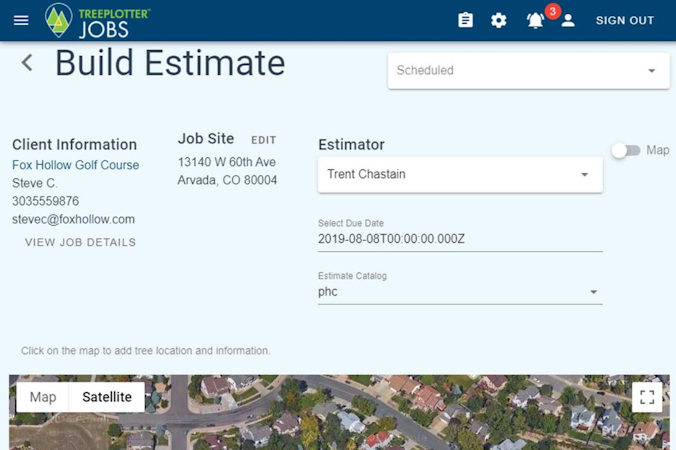Click EDIT next to Job Site
676x450 pixels.
(x=264, y=140)
